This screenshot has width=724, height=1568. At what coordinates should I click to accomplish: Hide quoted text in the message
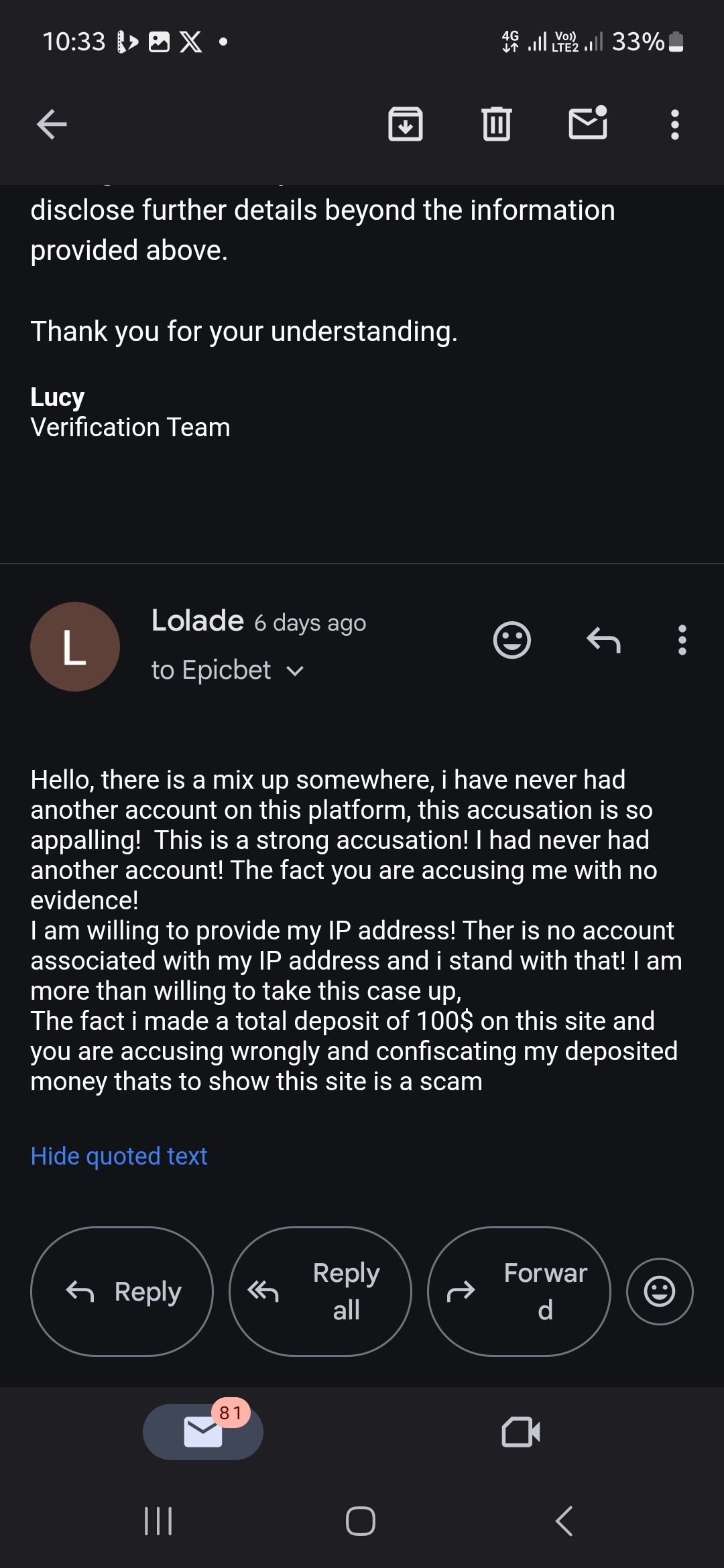pyautogui.click(x=119, y=1156)
